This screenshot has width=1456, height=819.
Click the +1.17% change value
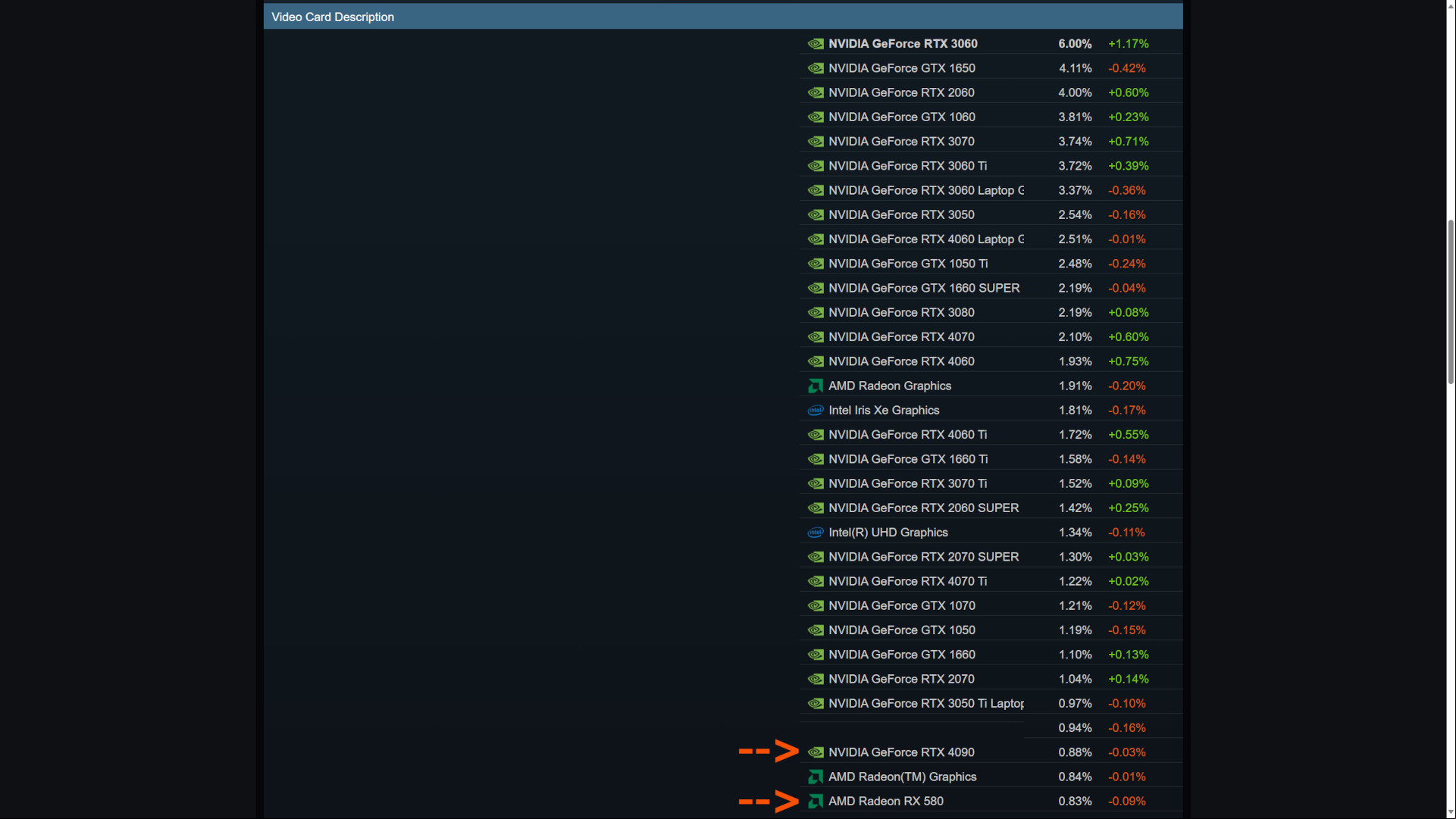[1129, 44]
